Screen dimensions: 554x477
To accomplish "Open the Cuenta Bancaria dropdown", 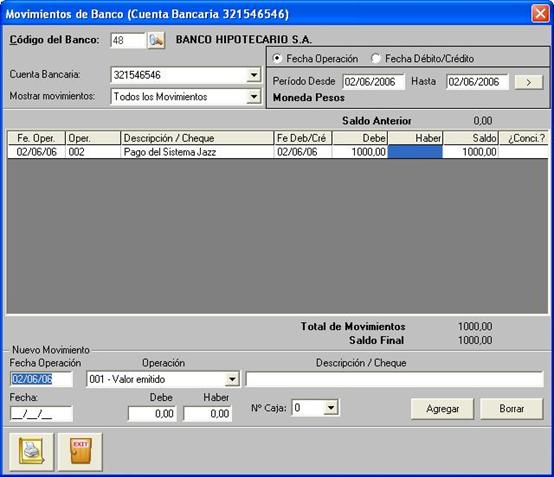I will coord(254,75).
